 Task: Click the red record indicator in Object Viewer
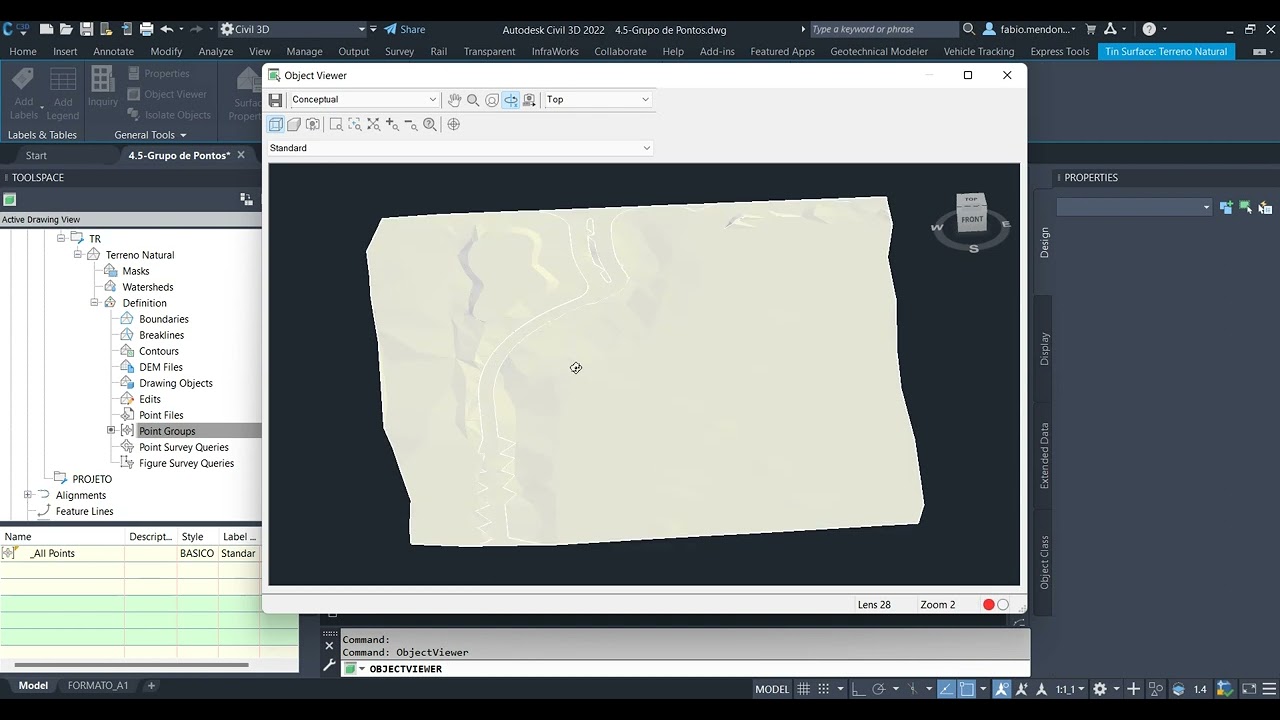point(988,604)
